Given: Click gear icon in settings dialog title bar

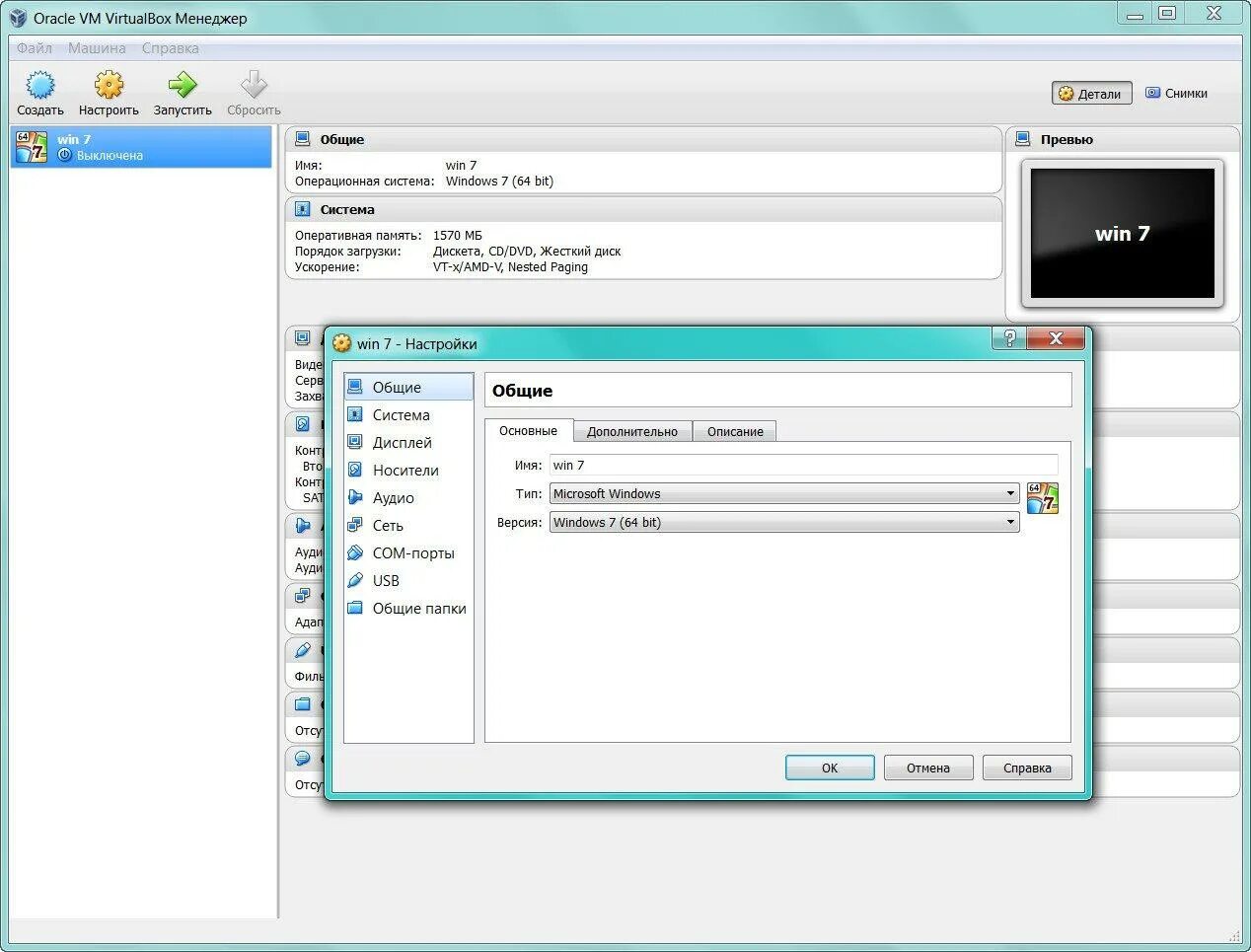Looking at the screenshot, I should (x=341, y=343).
